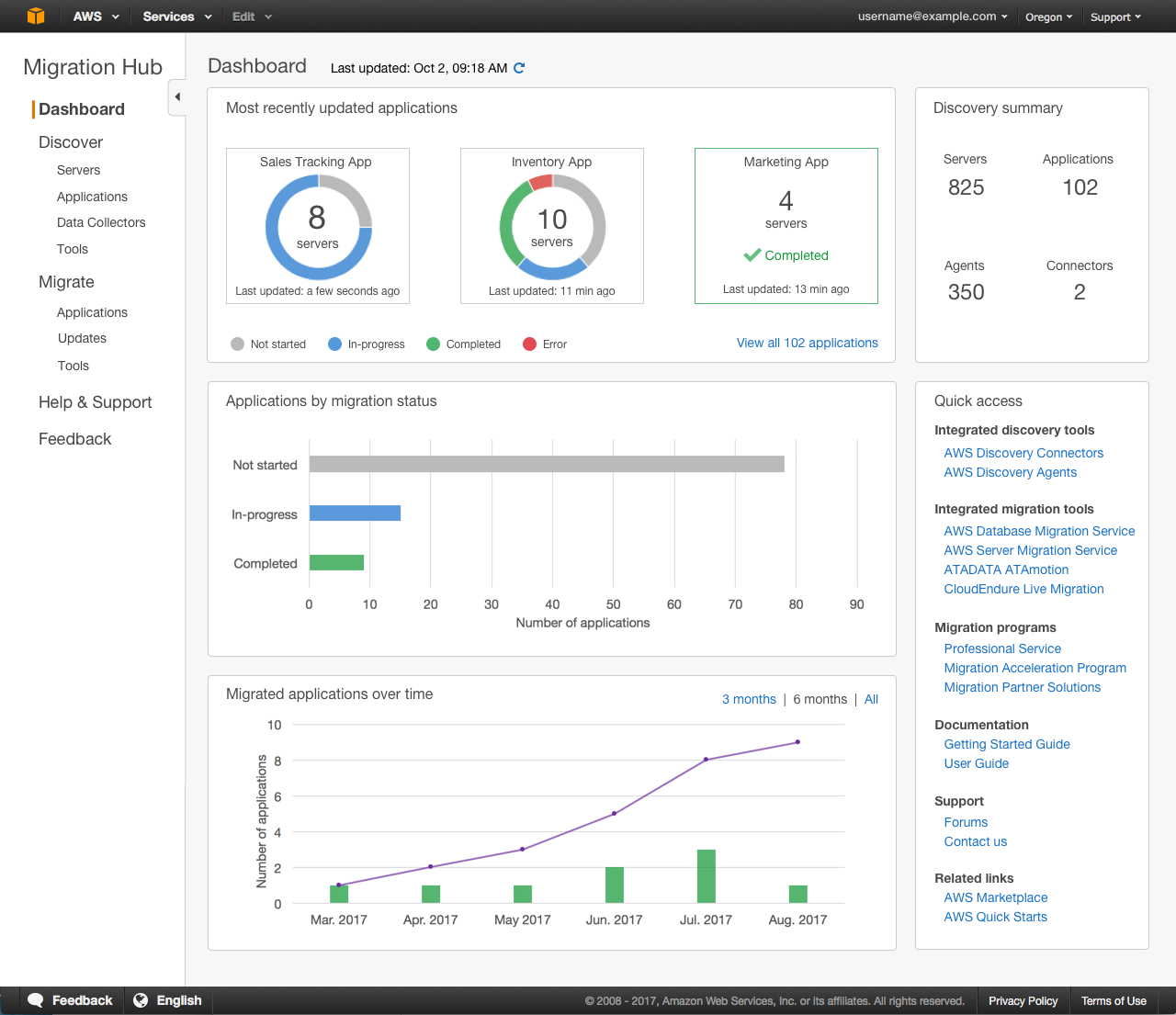Screen dimensions: 1176x1015
Task: Click the red Error legend swatch
Action: click(529, 344)
